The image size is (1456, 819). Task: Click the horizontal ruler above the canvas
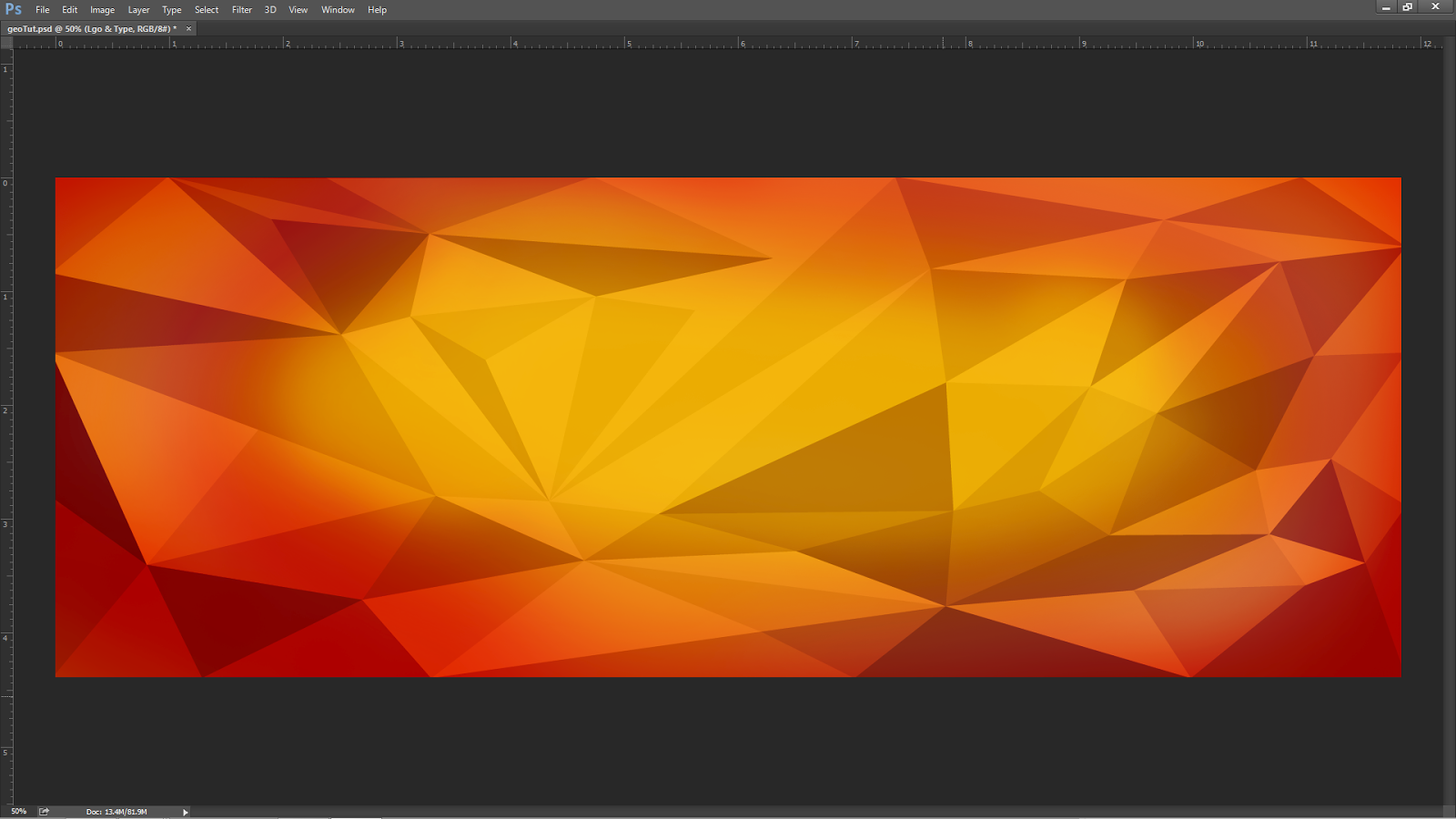[637, 42]
